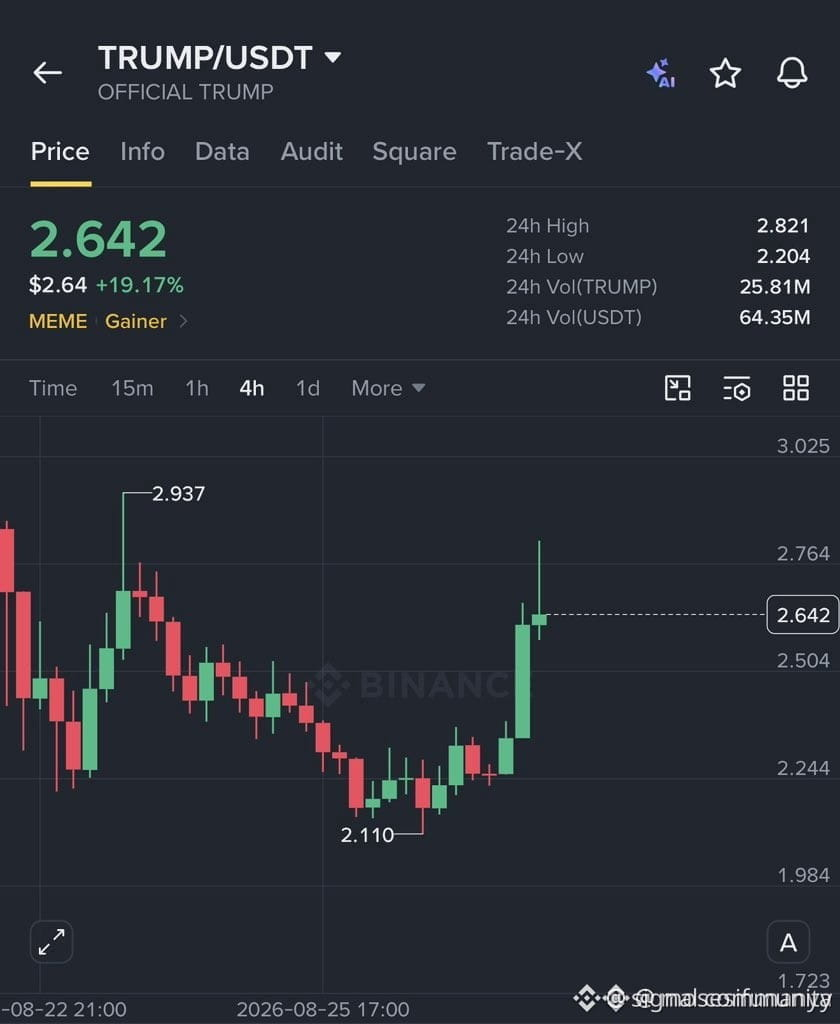Click the large 2.642 price value
The image size is (840, 1024).
click(98, 239)
